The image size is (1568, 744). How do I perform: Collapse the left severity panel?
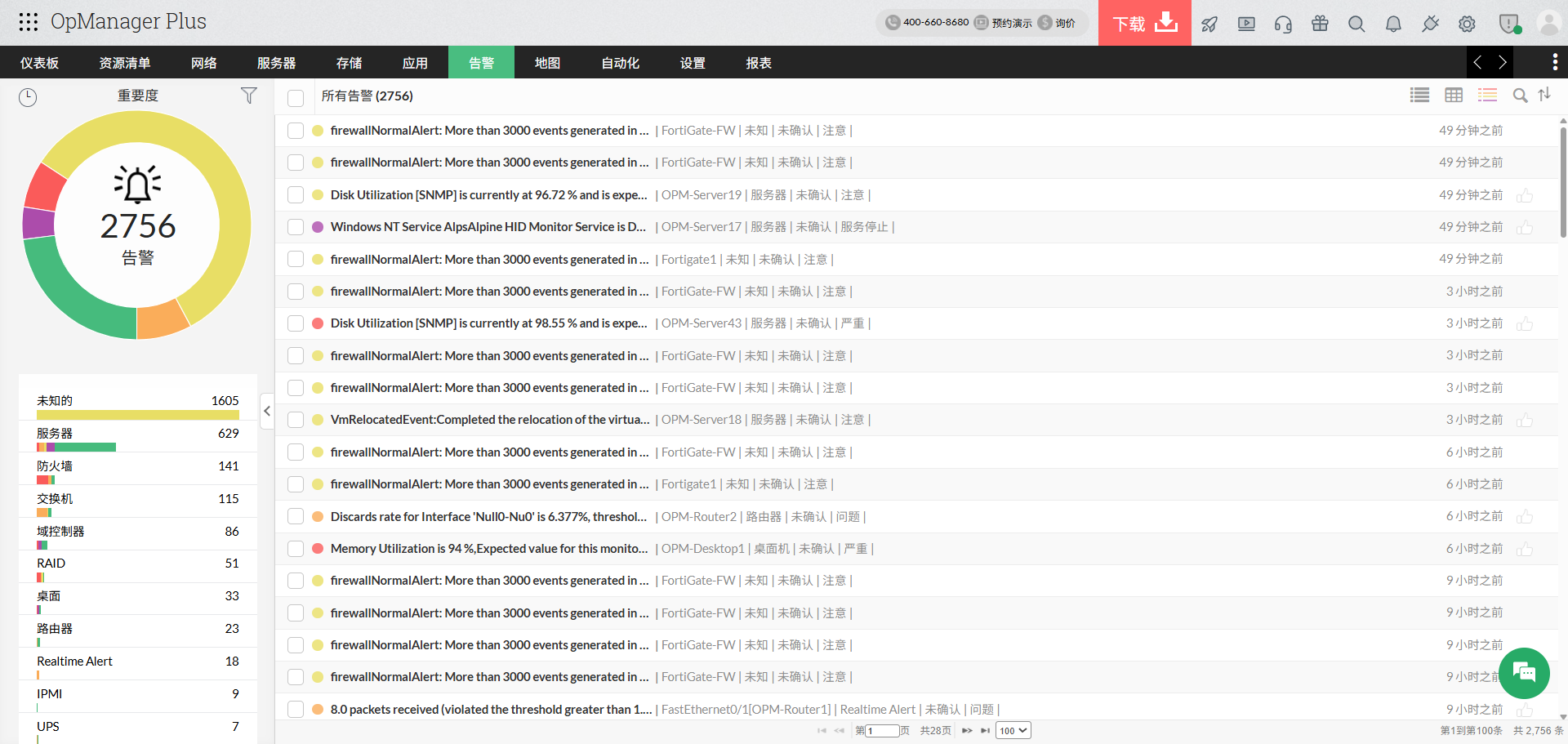(x=267, y=411)
